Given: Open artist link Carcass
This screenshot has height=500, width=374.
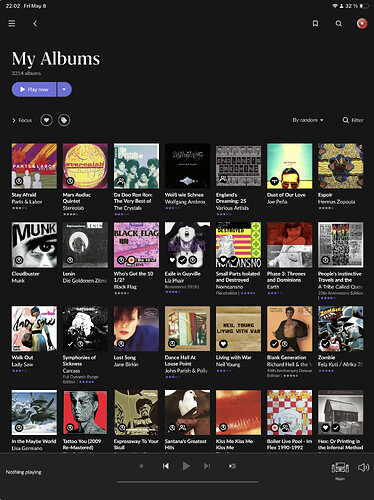Looking at the screenshot, I should (71, 371).
